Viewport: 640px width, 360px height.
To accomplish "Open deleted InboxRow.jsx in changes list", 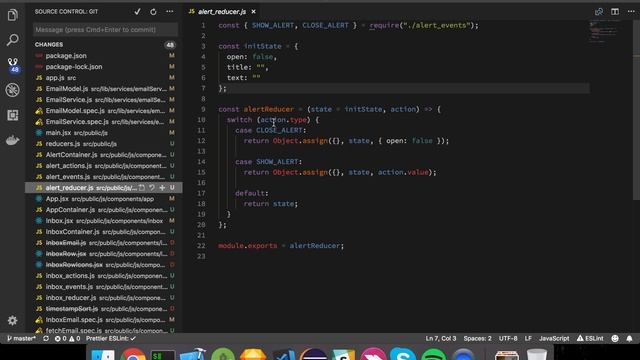I will 104,254.
